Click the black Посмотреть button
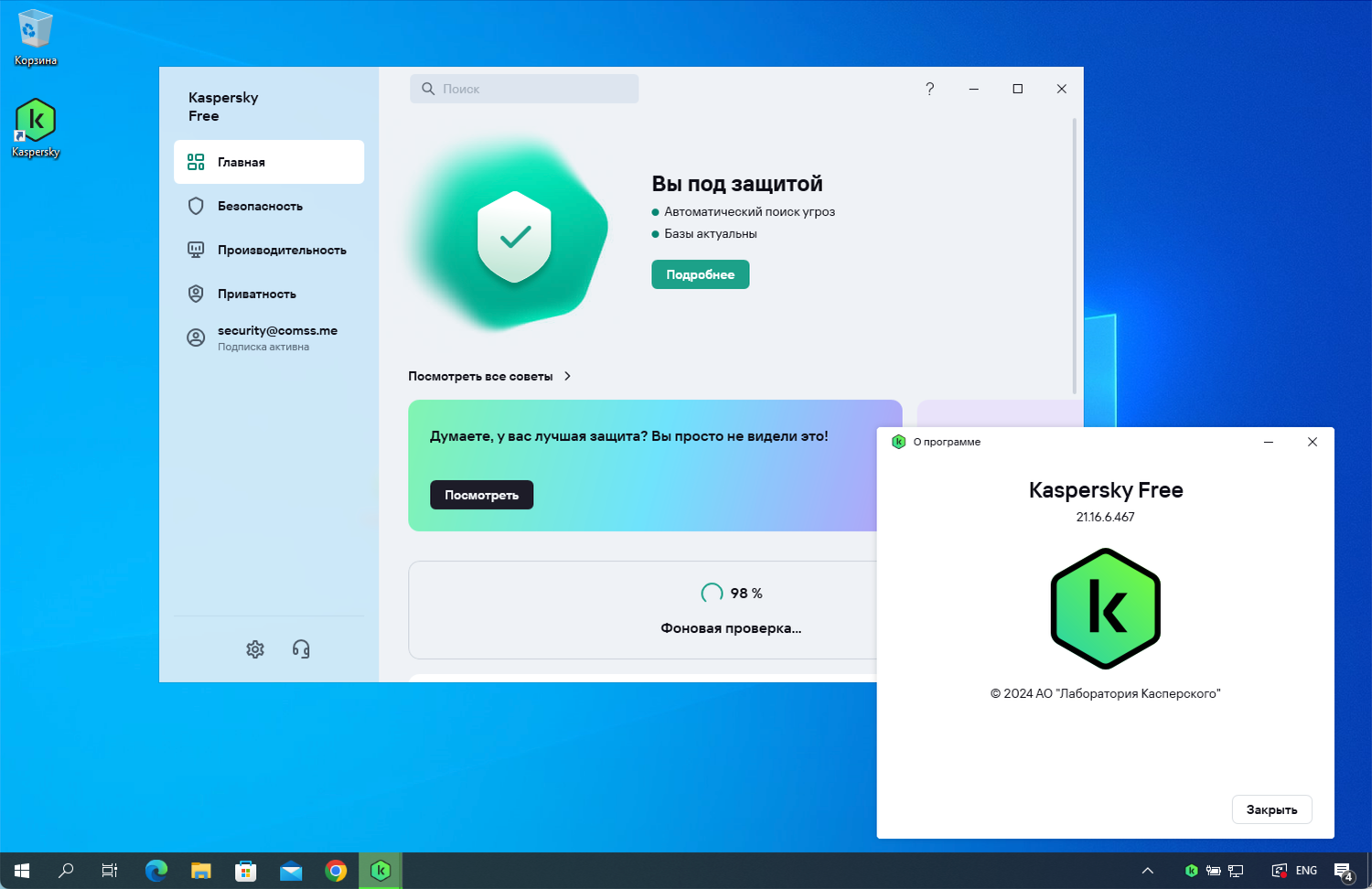The image size is (1372, 889). [482, 495]
